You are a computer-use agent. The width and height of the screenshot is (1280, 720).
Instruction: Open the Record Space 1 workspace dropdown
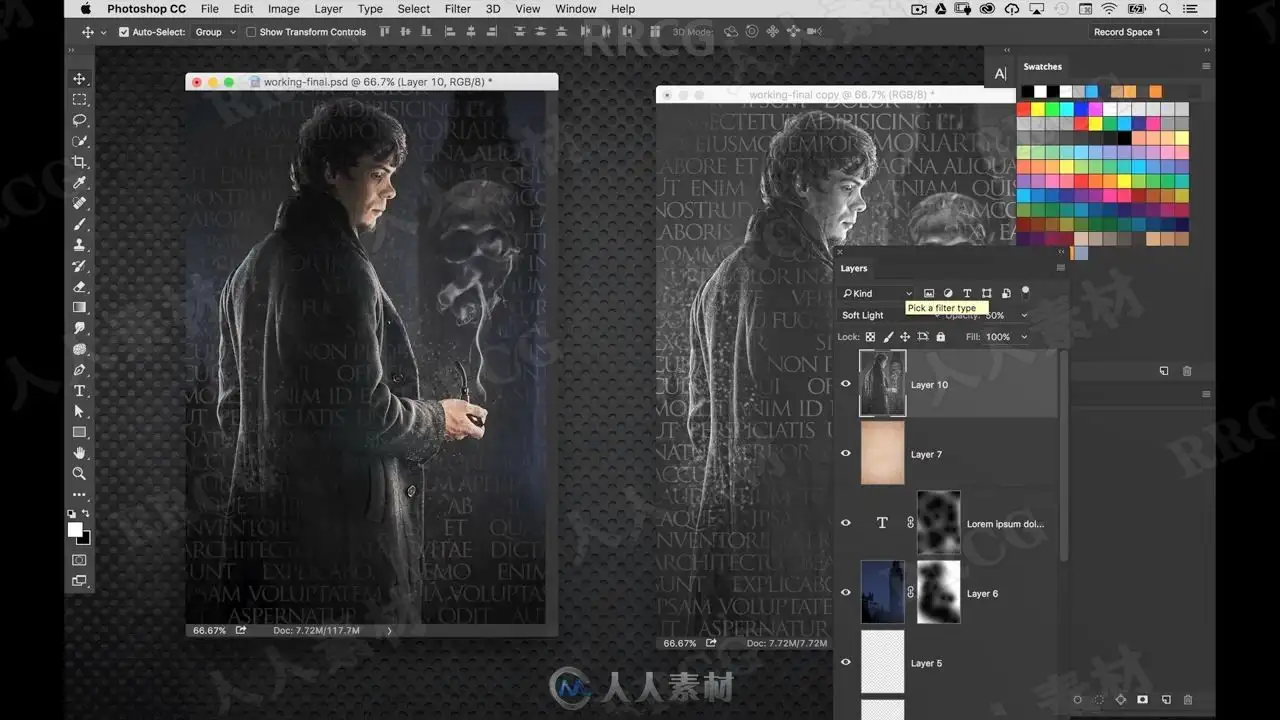point(1150,32)
